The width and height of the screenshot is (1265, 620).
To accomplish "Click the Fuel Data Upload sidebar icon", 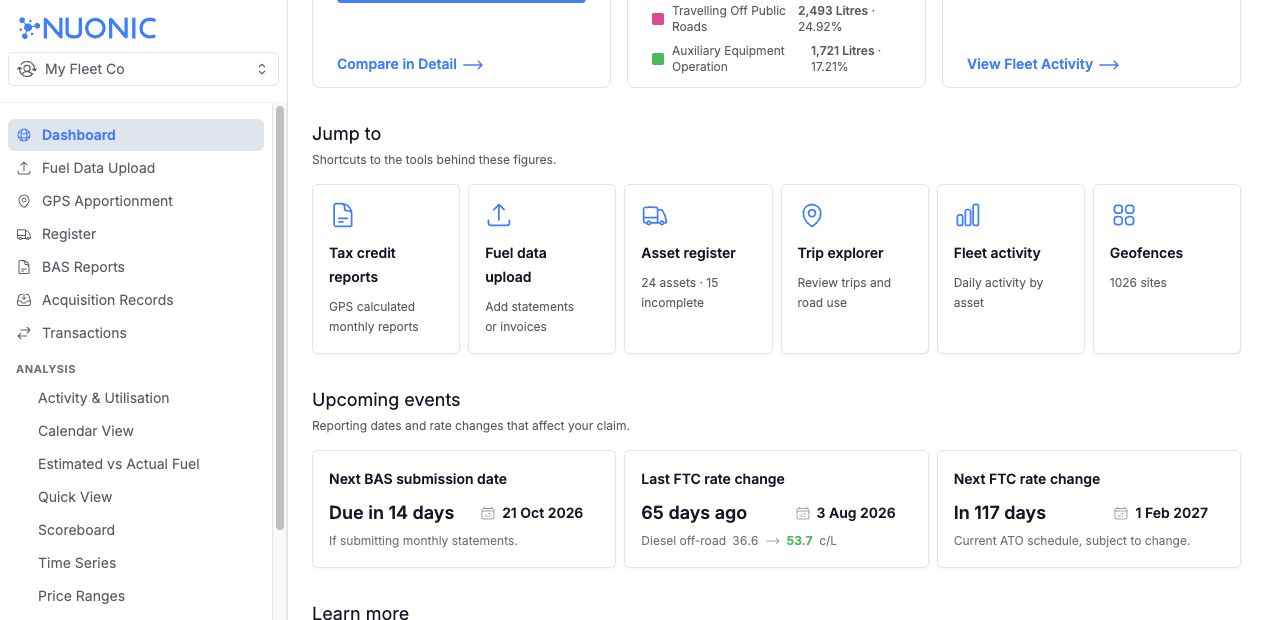I will (x=24, y=168).
